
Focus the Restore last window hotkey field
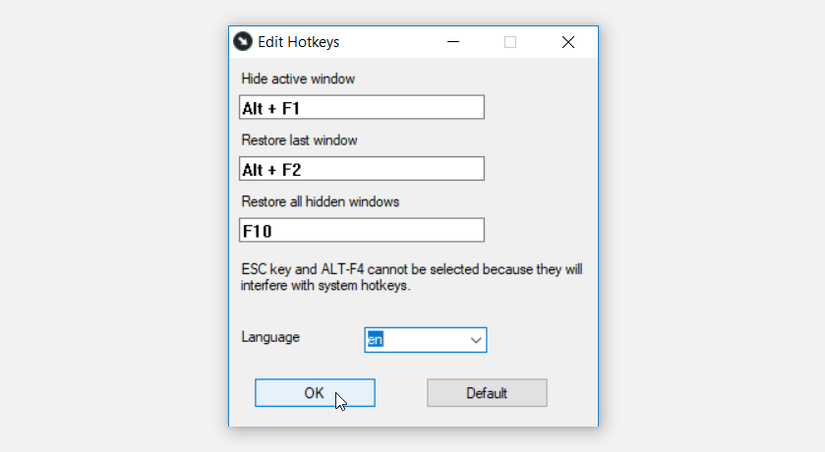click(x=362, y=169)
